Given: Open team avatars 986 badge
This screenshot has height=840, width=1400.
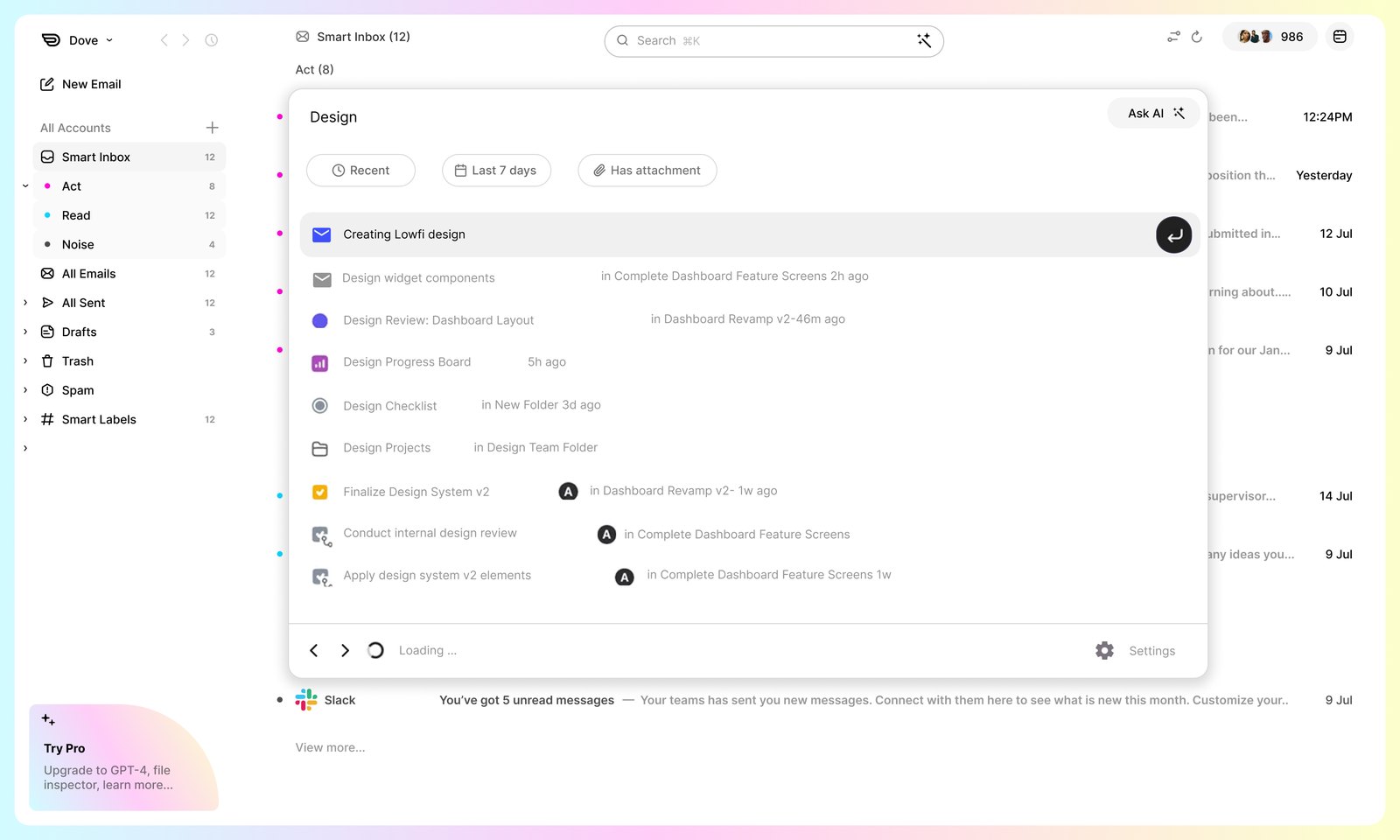Looking at the screenshot, I should pyautogui.click(x=1270, y=37).
